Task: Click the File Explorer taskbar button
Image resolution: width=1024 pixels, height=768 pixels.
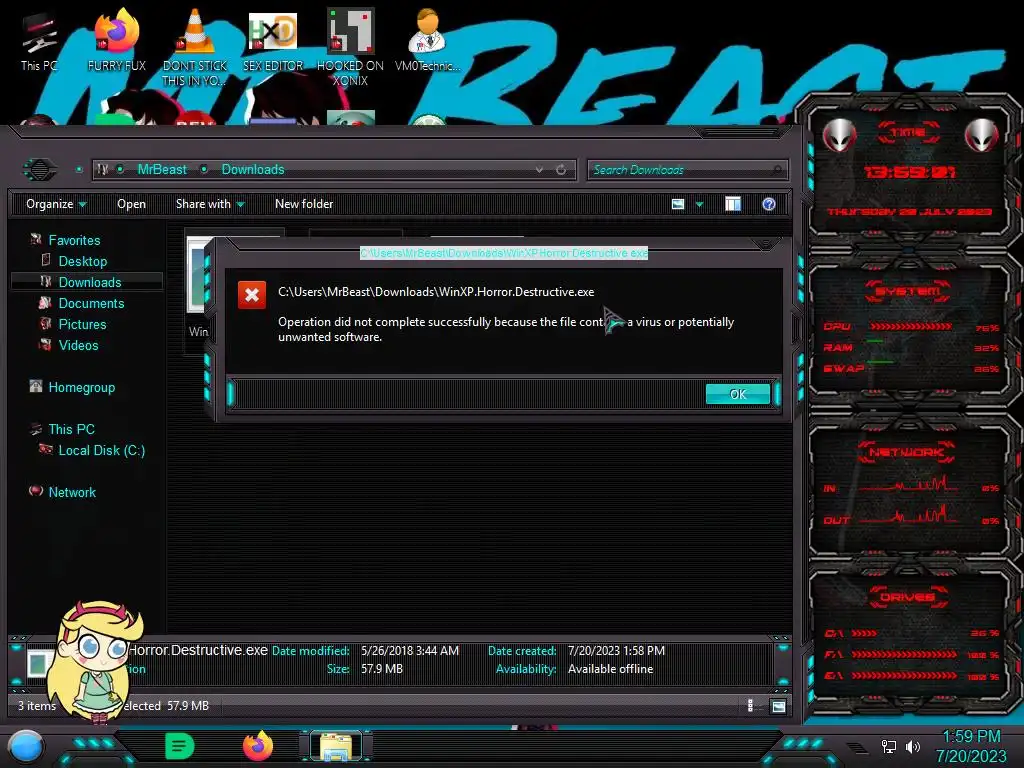Action: pyautogui.click(x=336, y=747)
